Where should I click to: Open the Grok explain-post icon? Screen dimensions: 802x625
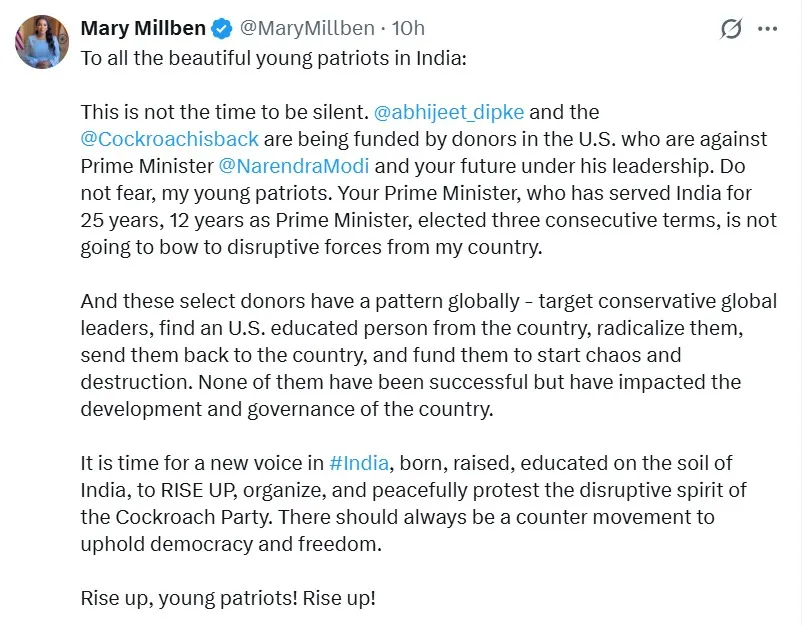click(x=731, y=29)
